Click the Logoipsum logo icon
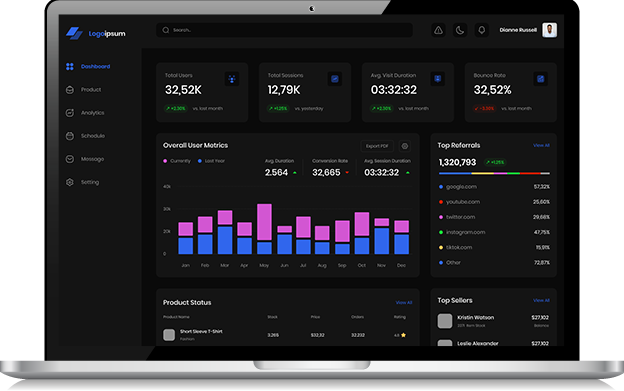Image resolution: width=624 pixels, height=391 pixels. coord(74,33)
